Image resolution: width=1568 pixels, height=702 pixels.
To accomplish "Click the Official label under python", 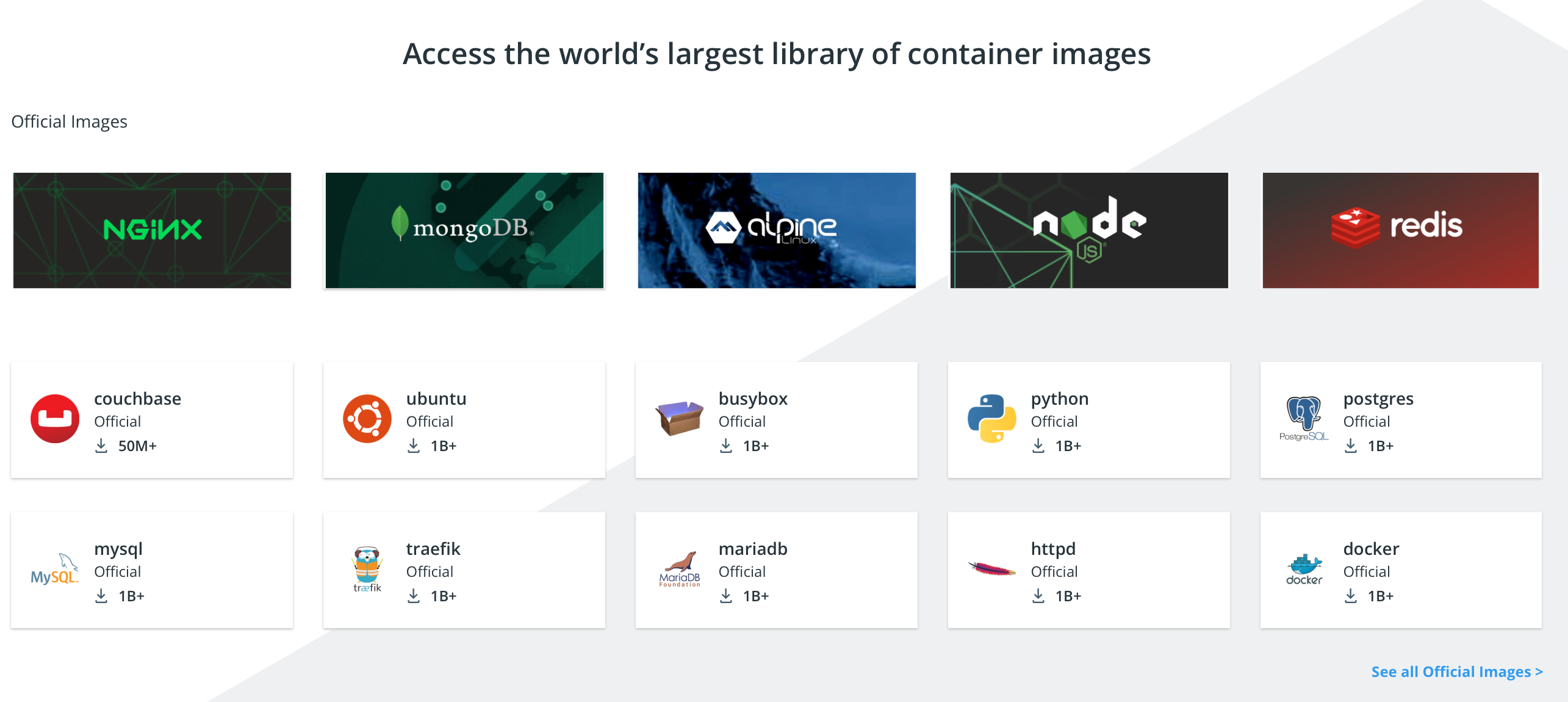I will pyautogui.click(x=1054, y=422).
